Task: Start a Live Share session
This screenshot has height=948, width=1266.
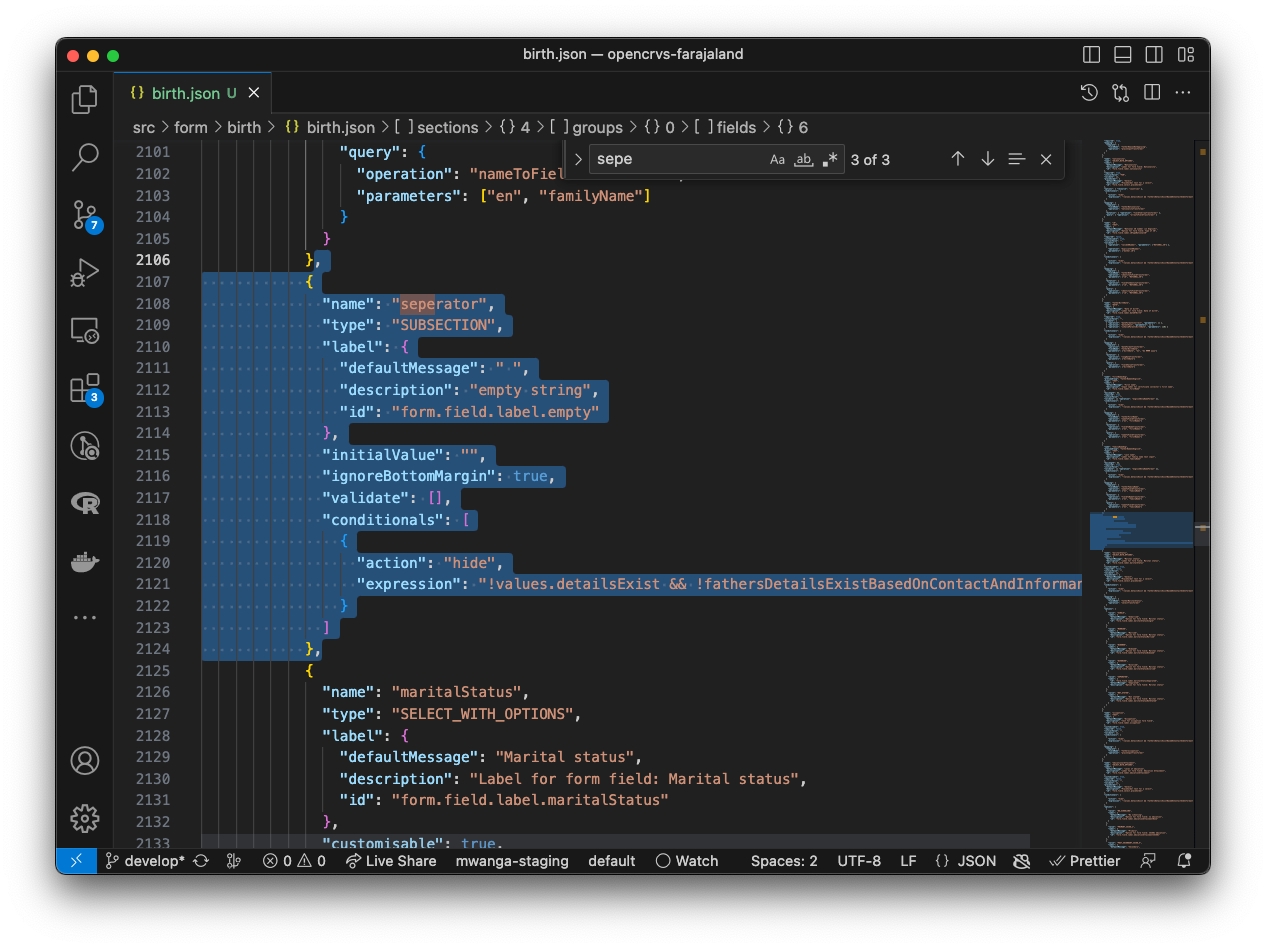Action: [391, 861]
